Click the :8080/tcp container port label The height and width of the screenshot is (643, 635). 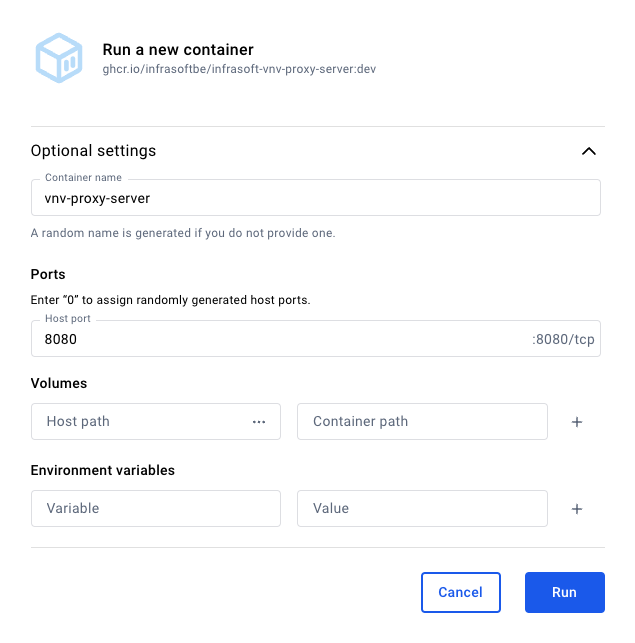[x=563, y=340]
